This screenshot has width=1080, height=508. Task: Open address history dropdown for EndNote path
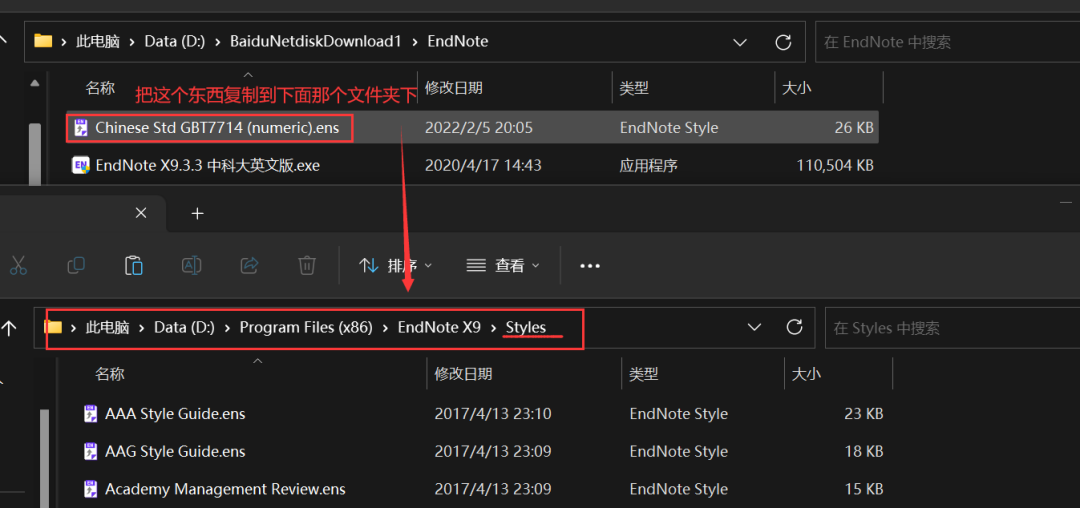[740, 42]
